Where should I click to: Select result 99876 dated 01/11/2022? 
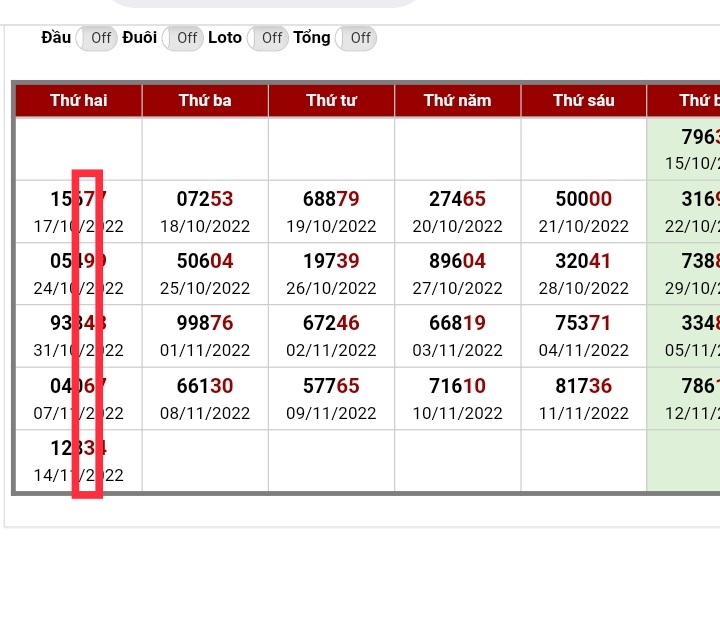(x=205, y=323)
